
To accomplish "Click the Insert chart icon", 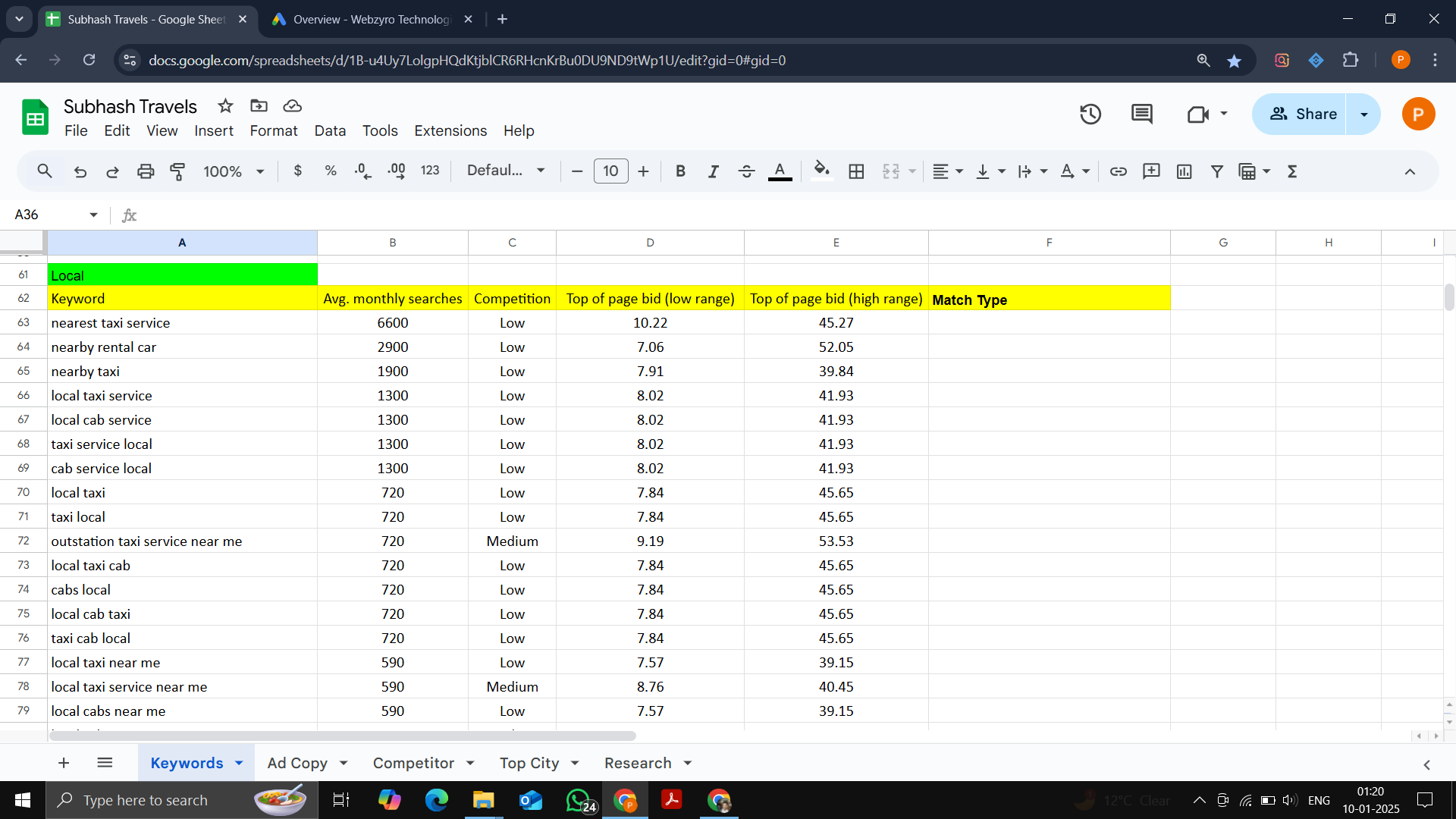I will point(1184,171).
